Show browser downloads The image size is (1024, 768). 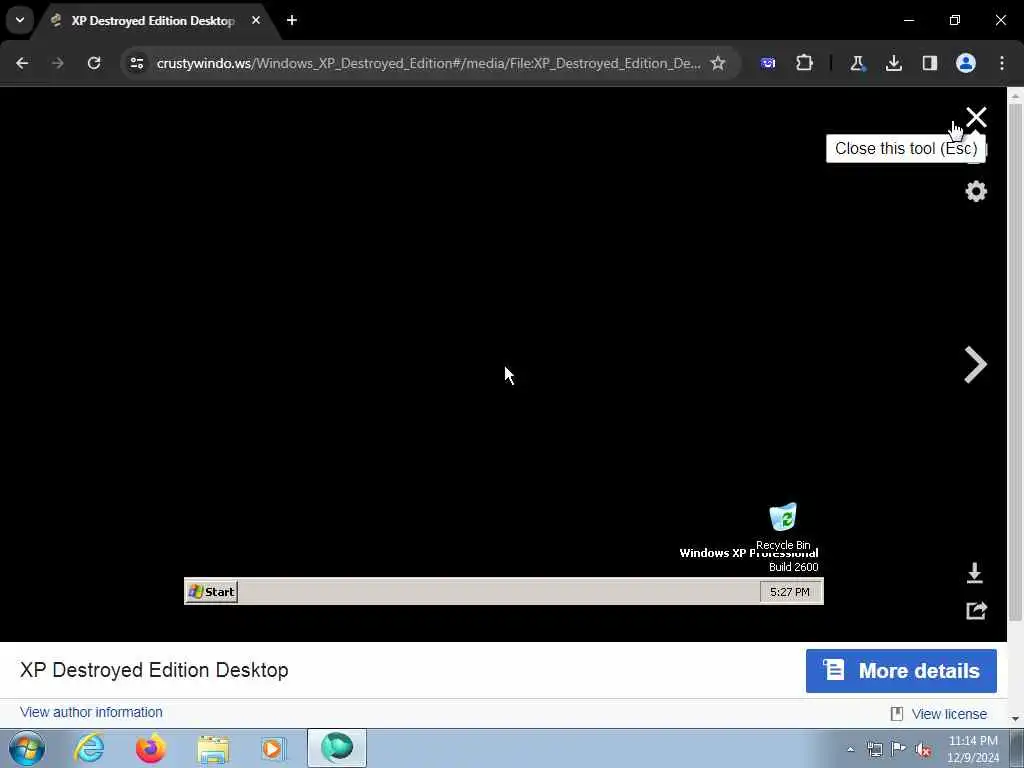893,63
